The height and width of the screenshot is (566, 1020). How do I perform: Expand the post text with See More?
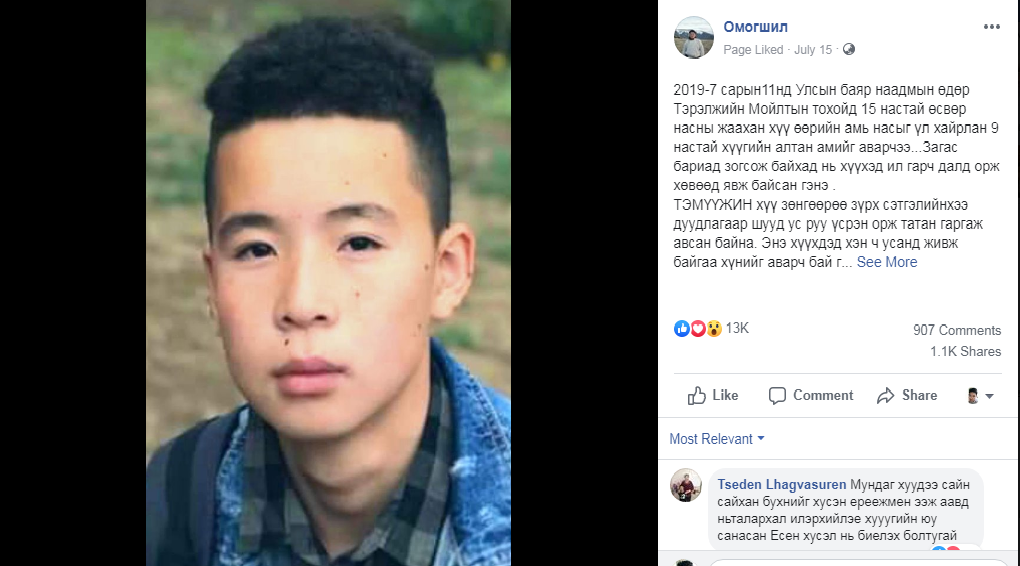coord(887,262)
